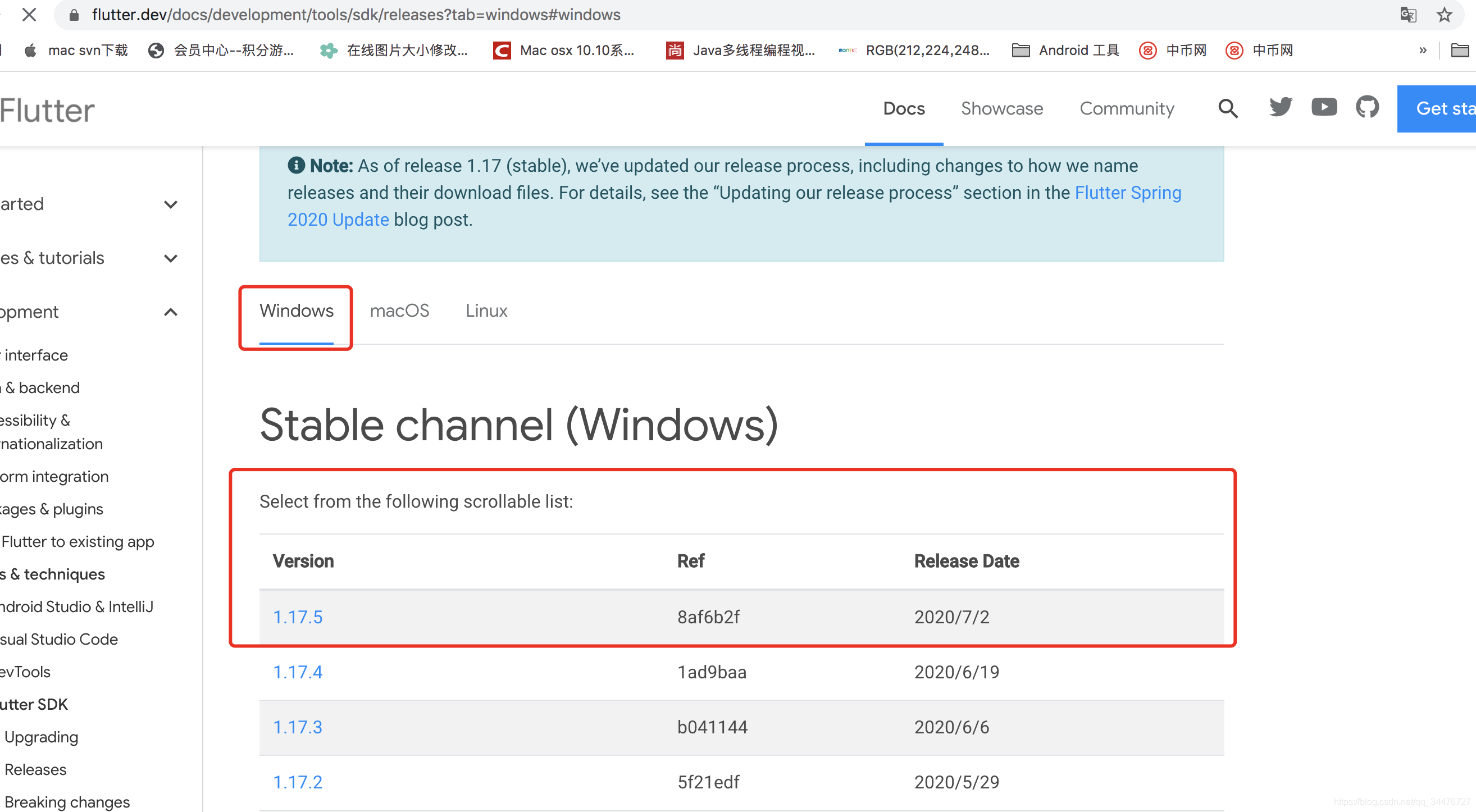The width and height of the screenshot is (1476, 812).
Task: Open the 'Mac osx 10.10系...' bookmark
Action: pyautogui.click(x=564, y=51)
